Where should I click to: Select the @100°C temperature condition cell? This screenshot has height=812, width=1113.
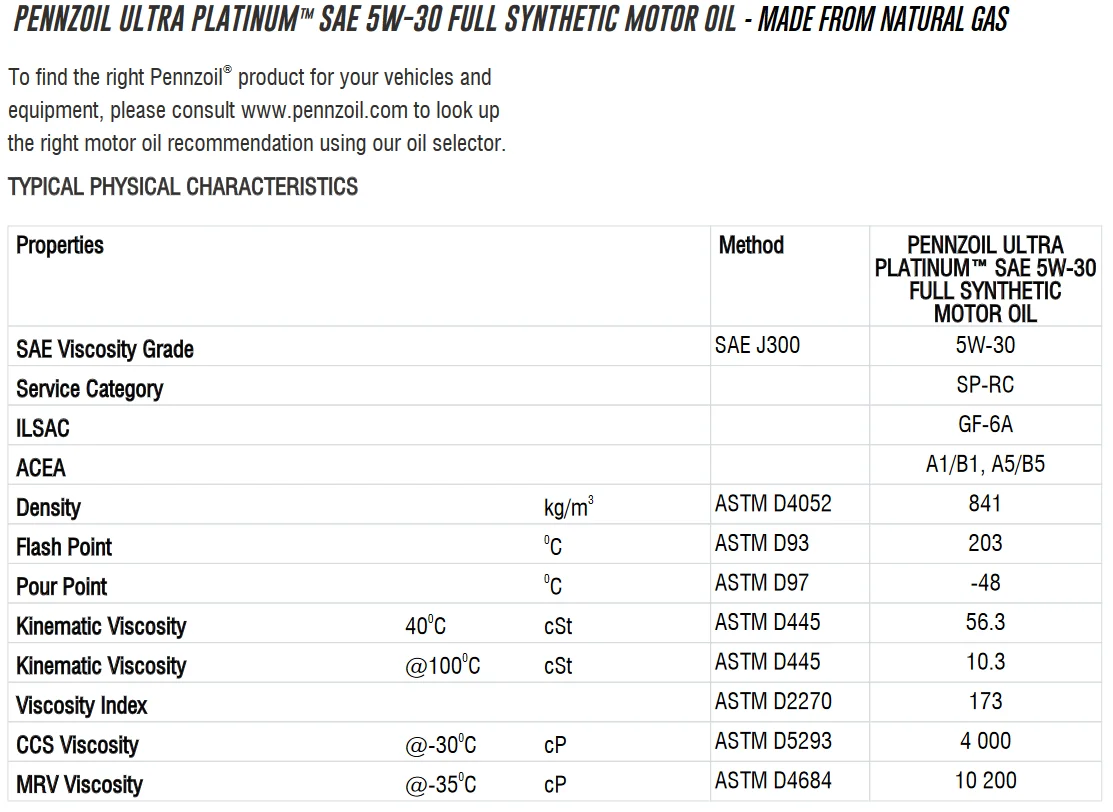[x=442, y=666]
